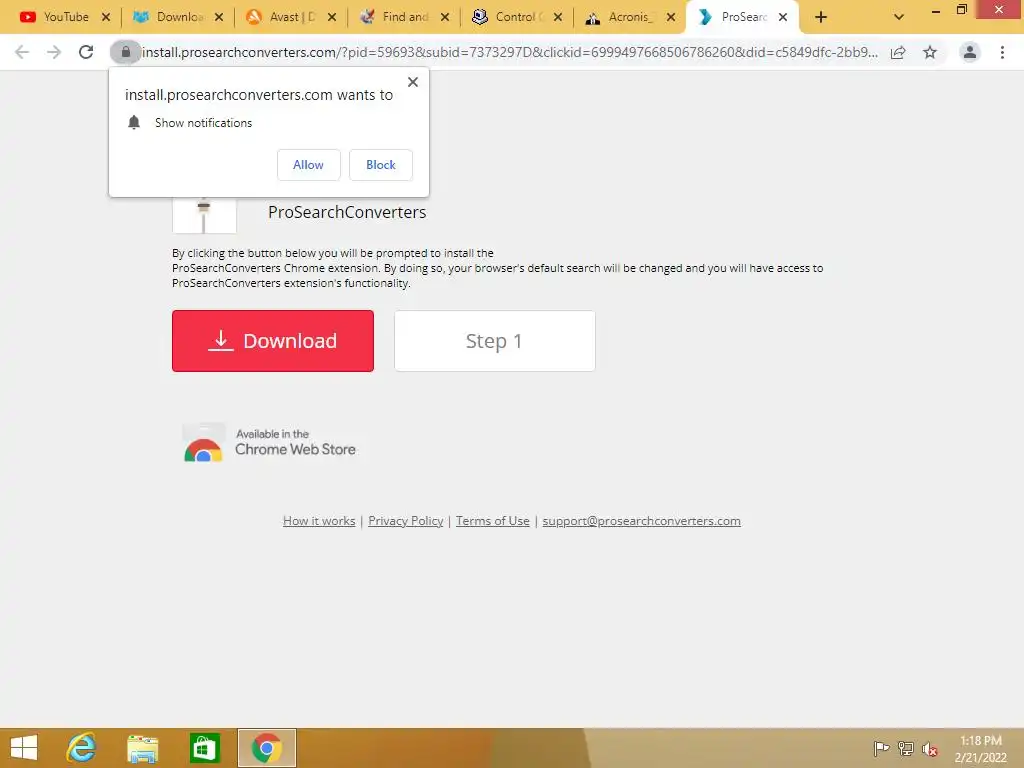Image resolution: width=1024 pixels, height=768 pixels.
Task: Focus the URL address bar
Action: [x=509, y=52]
